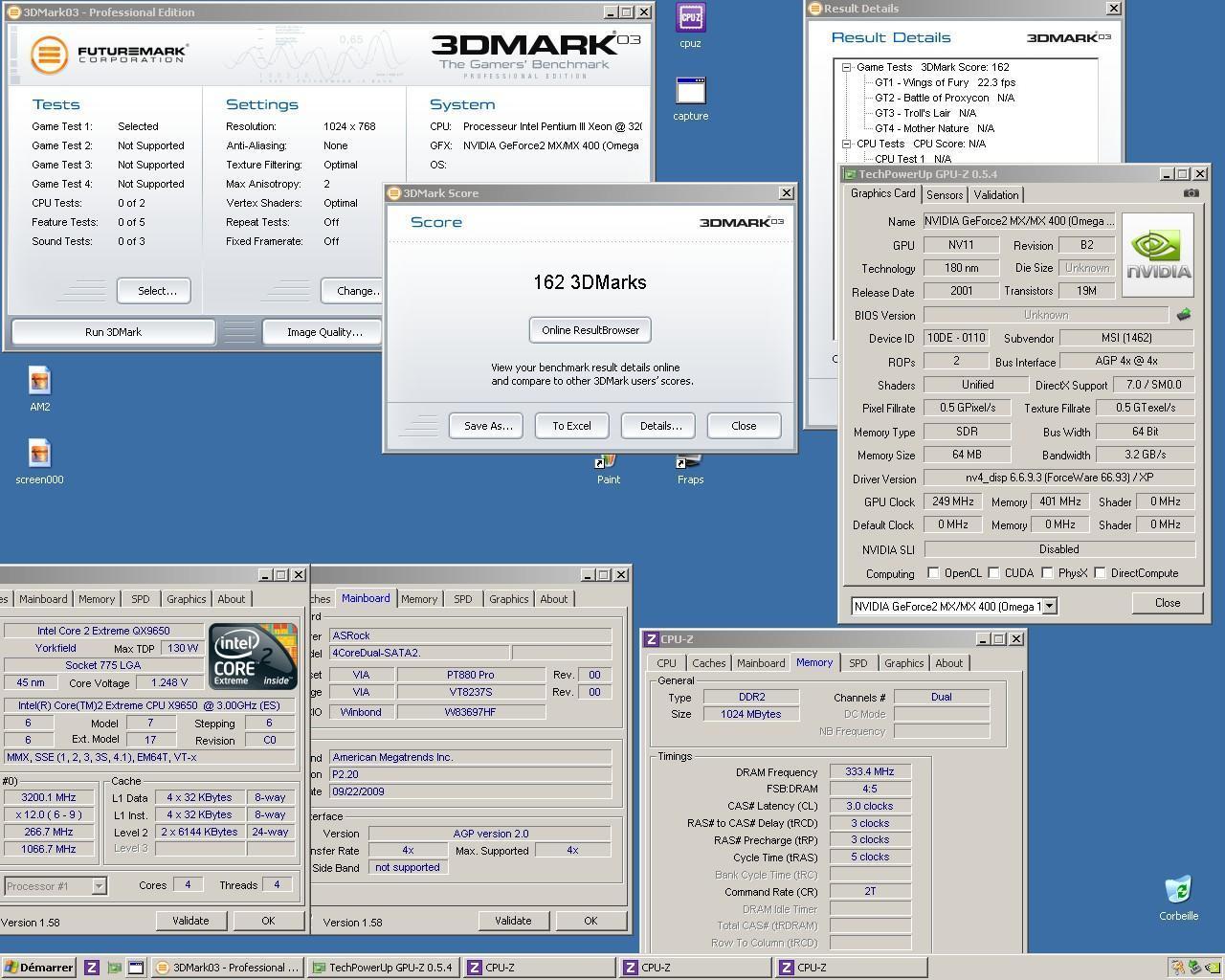Open Graphics tab in CPU-Z mainboard window
This screenshot has height=980, width=1225.
point(508,599)
